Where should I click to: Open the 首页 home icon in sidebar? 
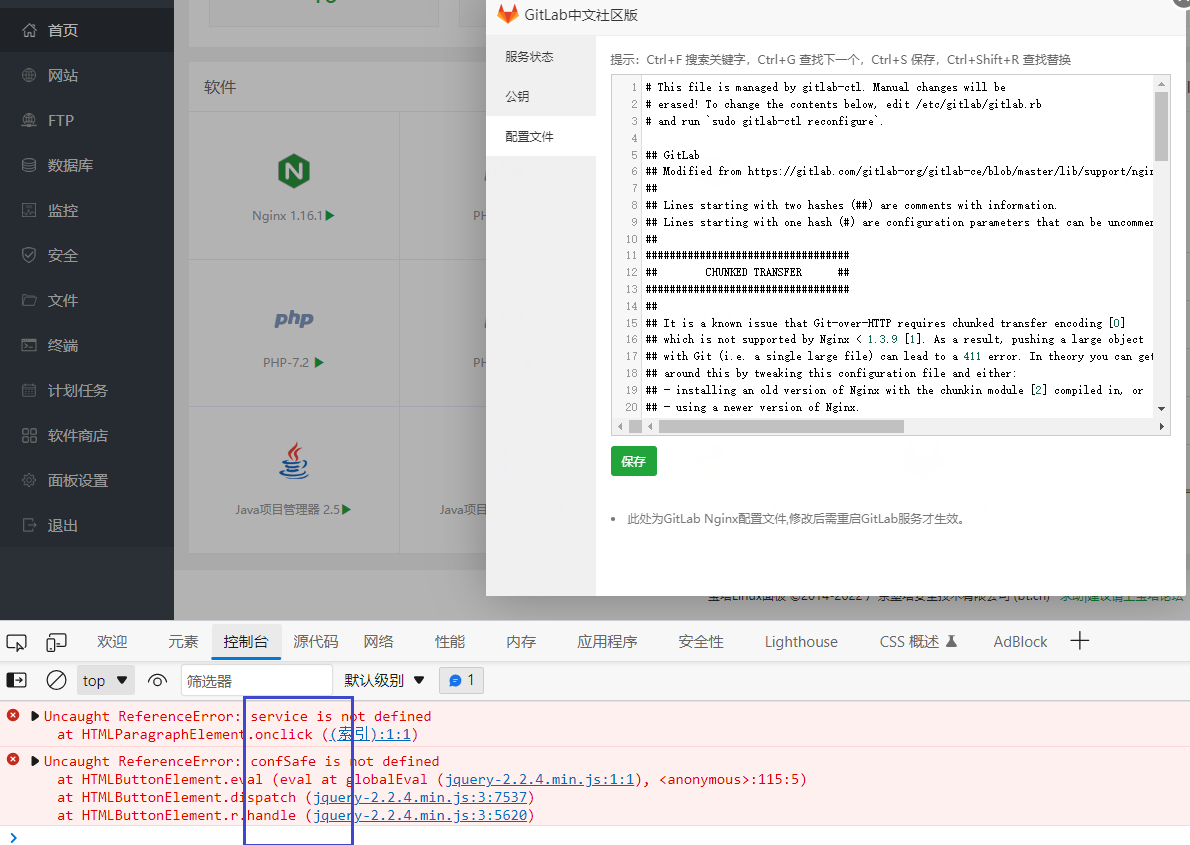(x=29, y=30)
